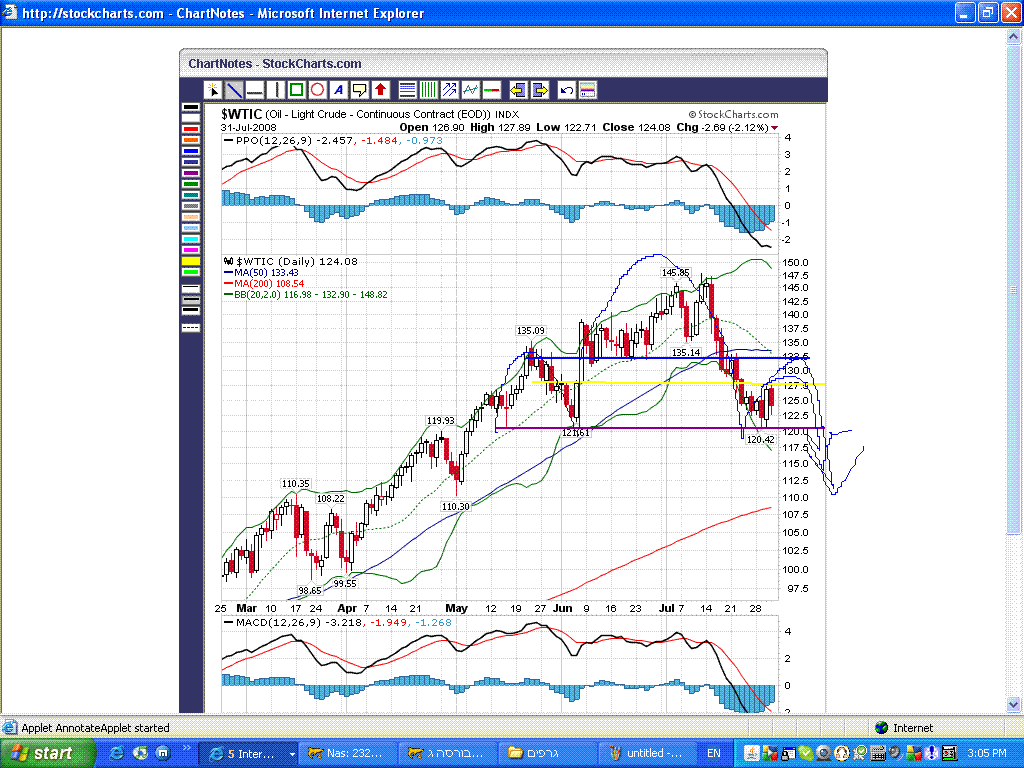Select the double arrow tool
The height and width of the screenshot is (768, 1024).
tap(449, 90)
